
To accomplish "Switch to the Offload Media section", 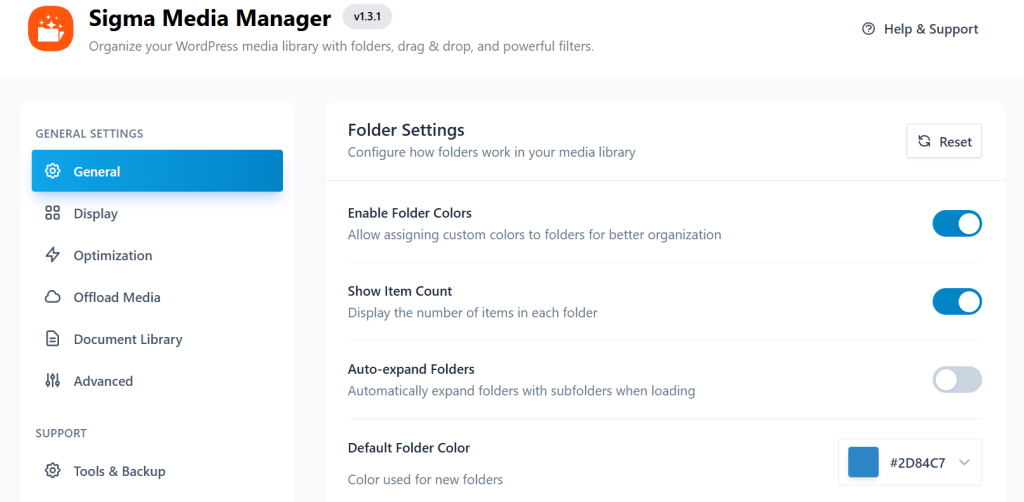I will tap(116, 297).
